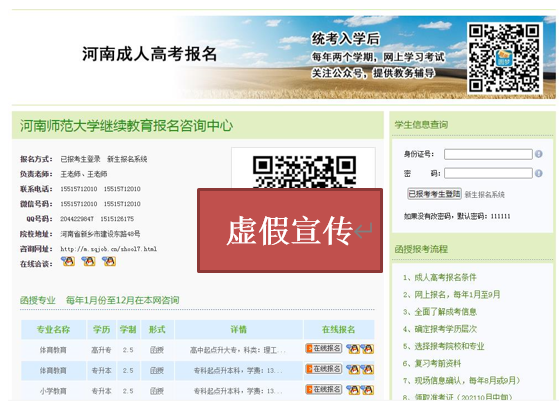Click the middle QQ chat icon beside 在线洽谈

click(x=88, y=261)
